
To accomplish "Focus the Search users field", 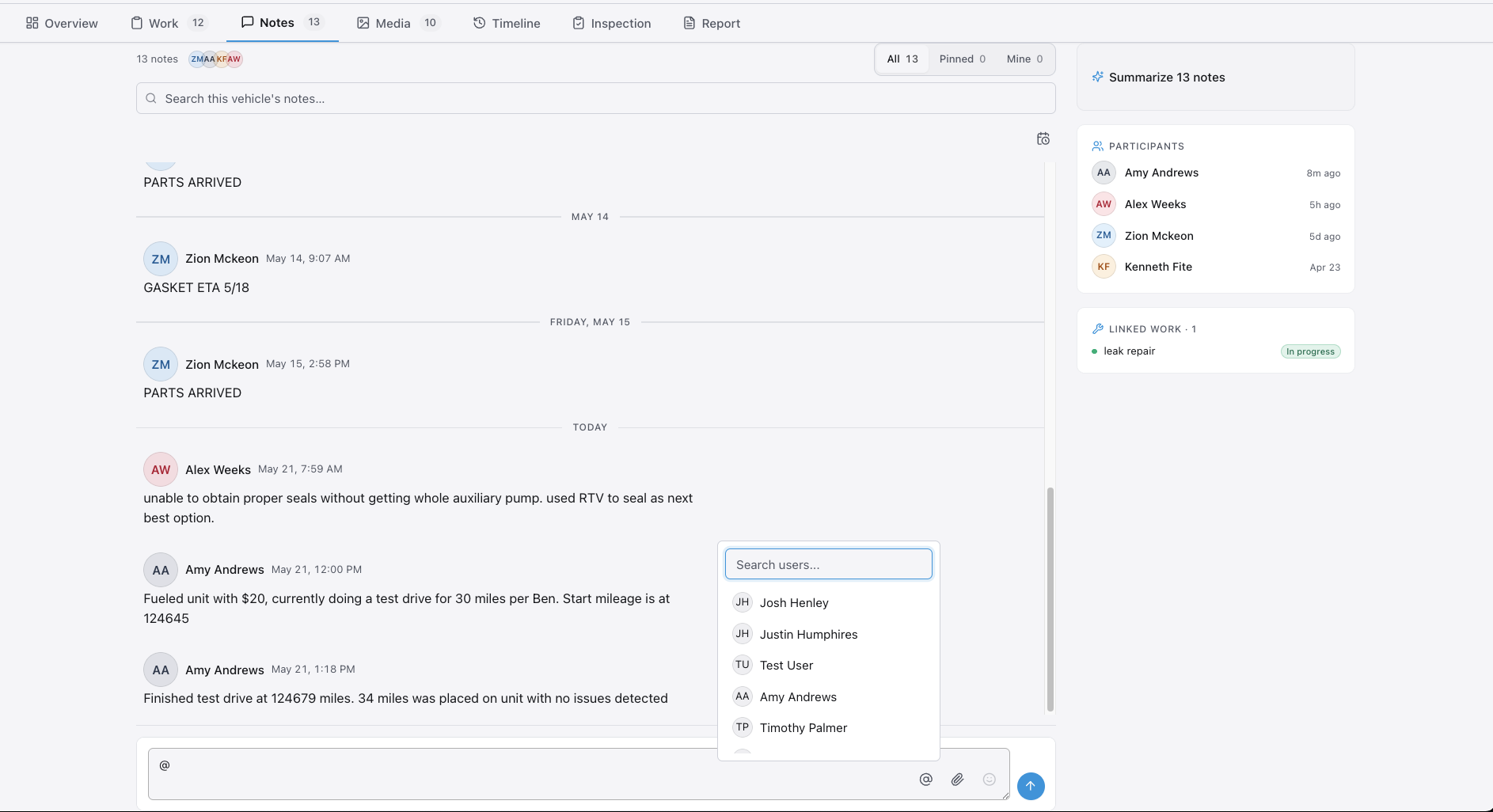I will click(x=829, y=564).
